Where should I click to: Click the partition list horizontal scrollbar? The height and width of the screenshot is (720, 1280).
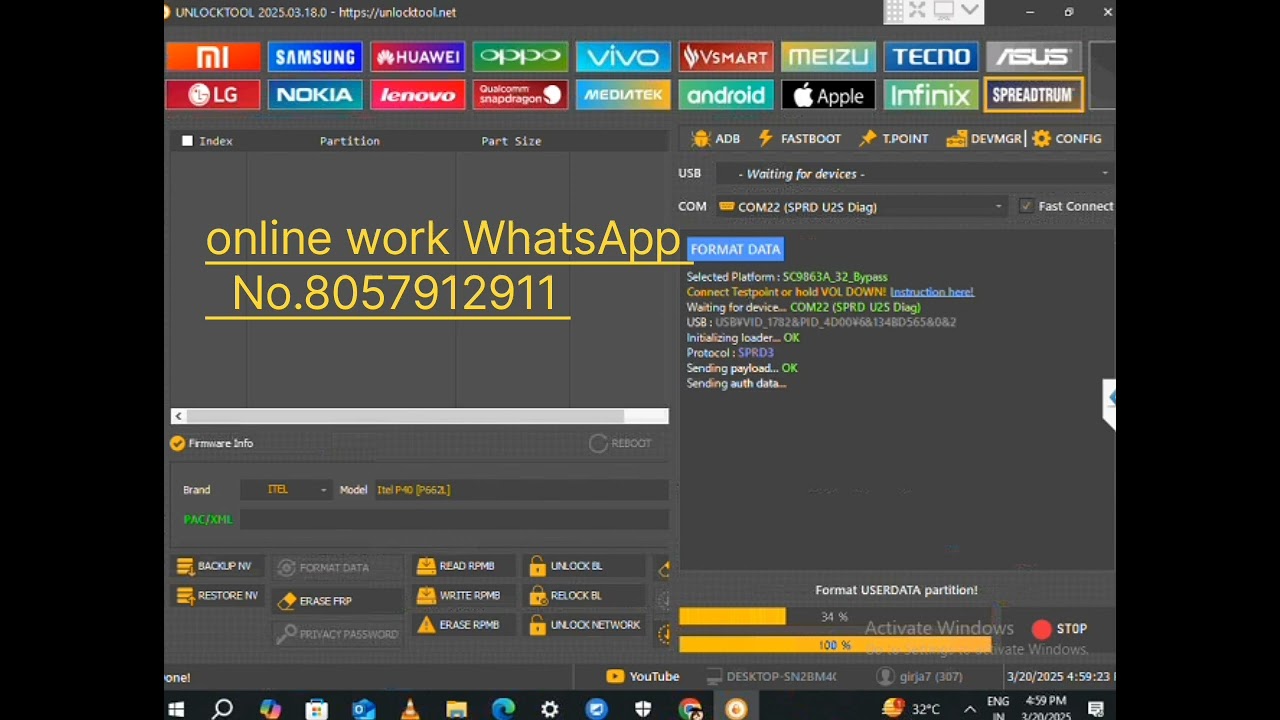click(x=405, y=416)
